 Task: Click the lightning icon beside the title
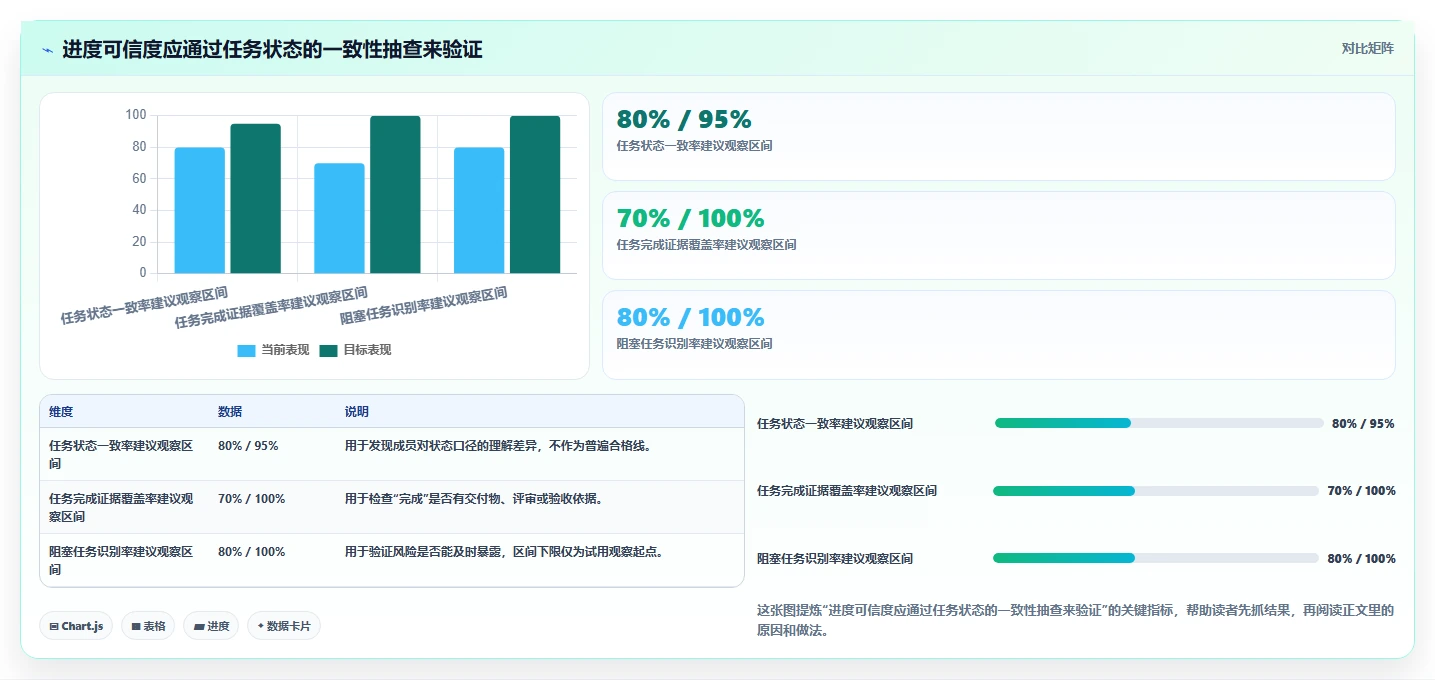pos(48,50)
